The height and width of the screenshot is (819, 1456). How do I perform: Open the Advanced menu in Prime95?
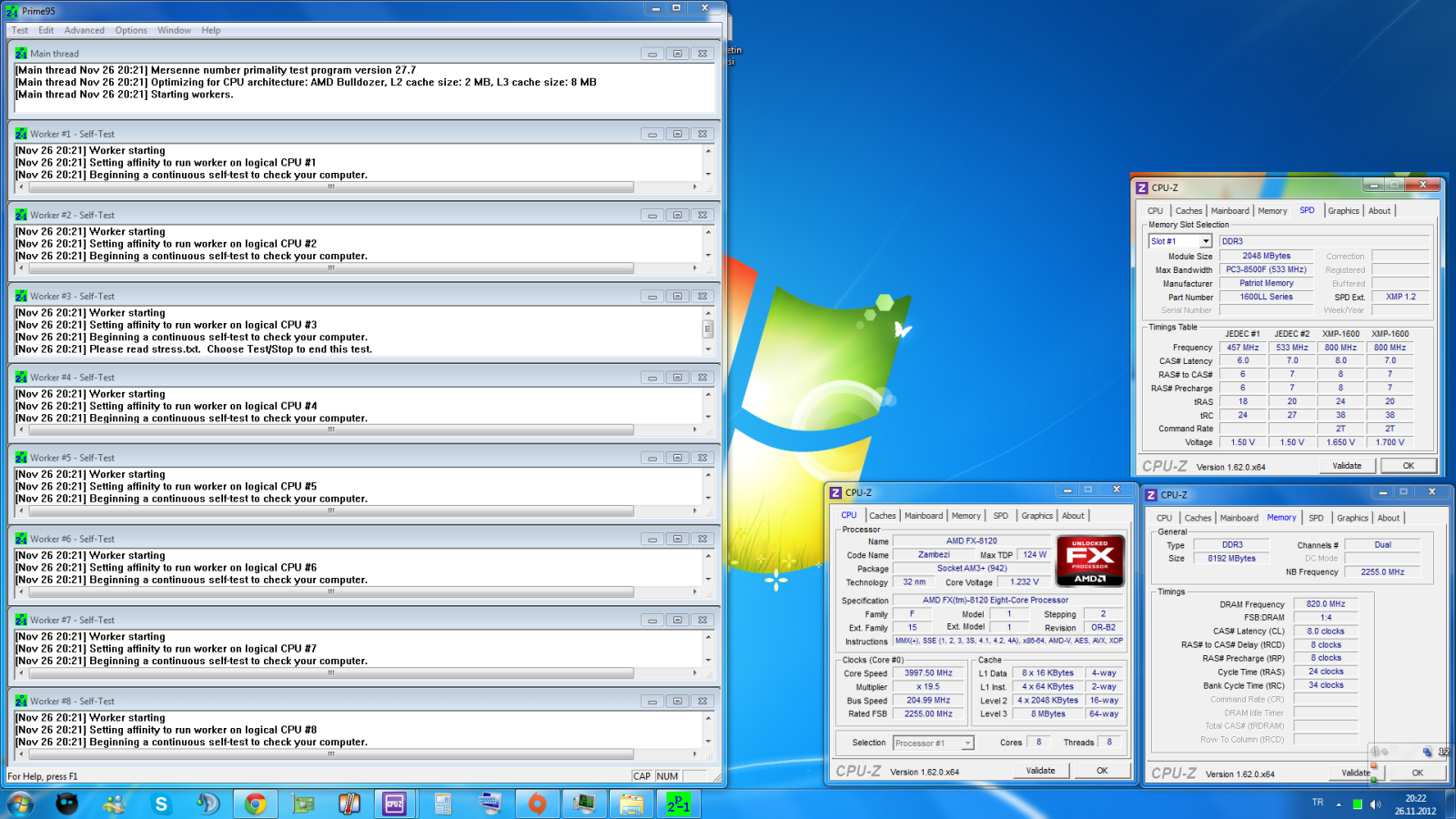coord(84,30)
